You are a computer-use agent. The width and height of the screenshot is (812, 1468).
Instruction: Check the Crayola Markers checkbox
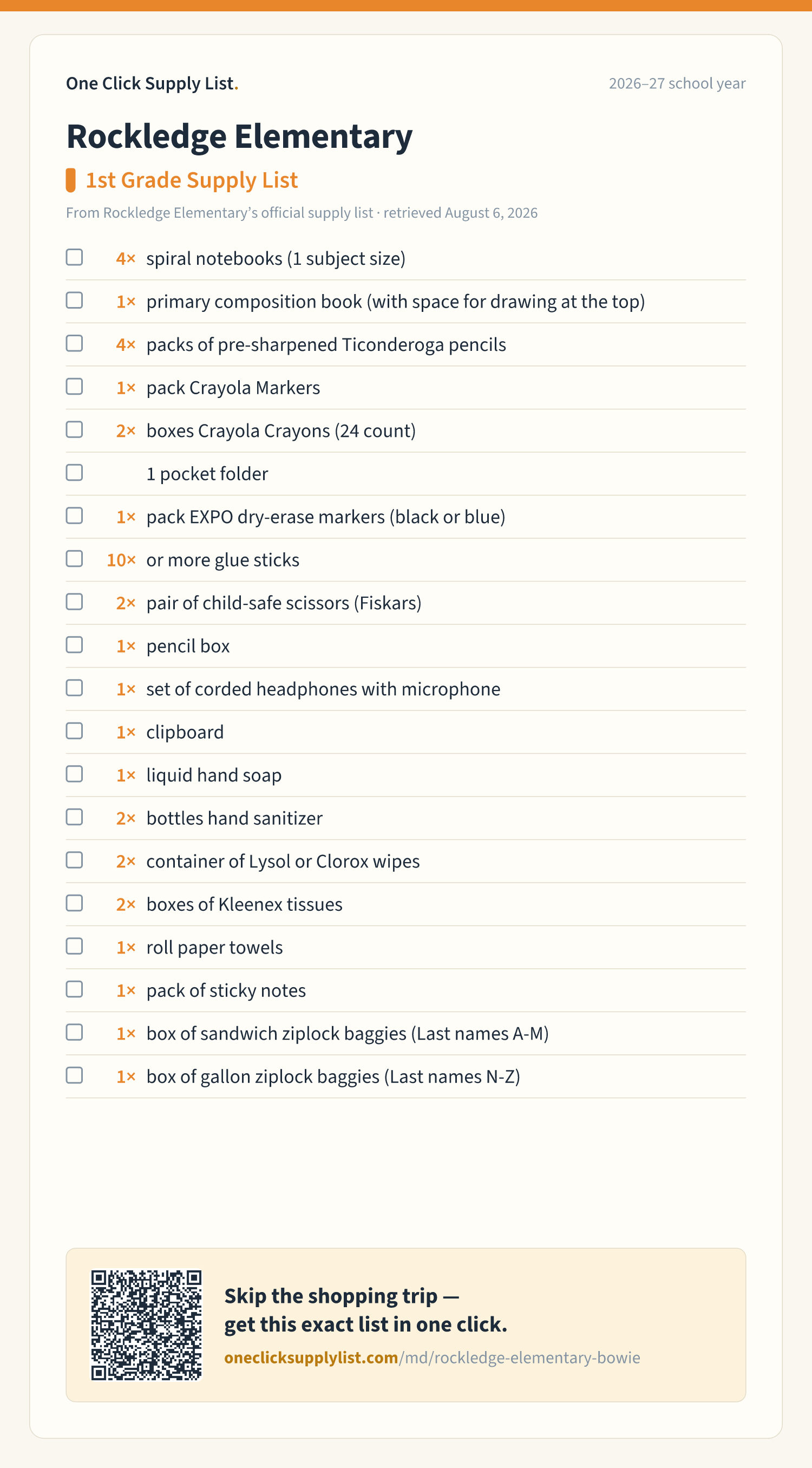74,387
